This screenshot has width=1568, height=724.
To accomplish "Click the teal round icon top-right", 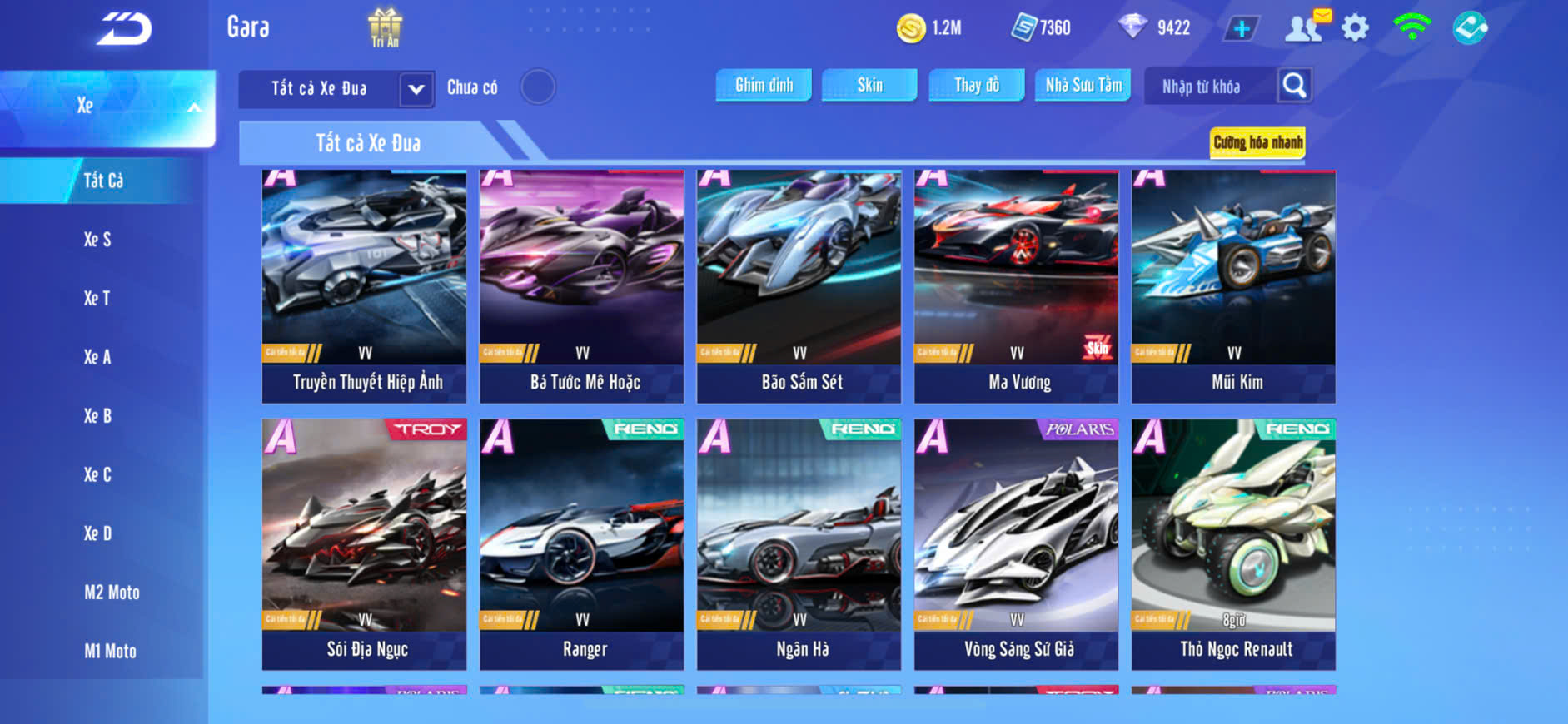I will 1471,27.
